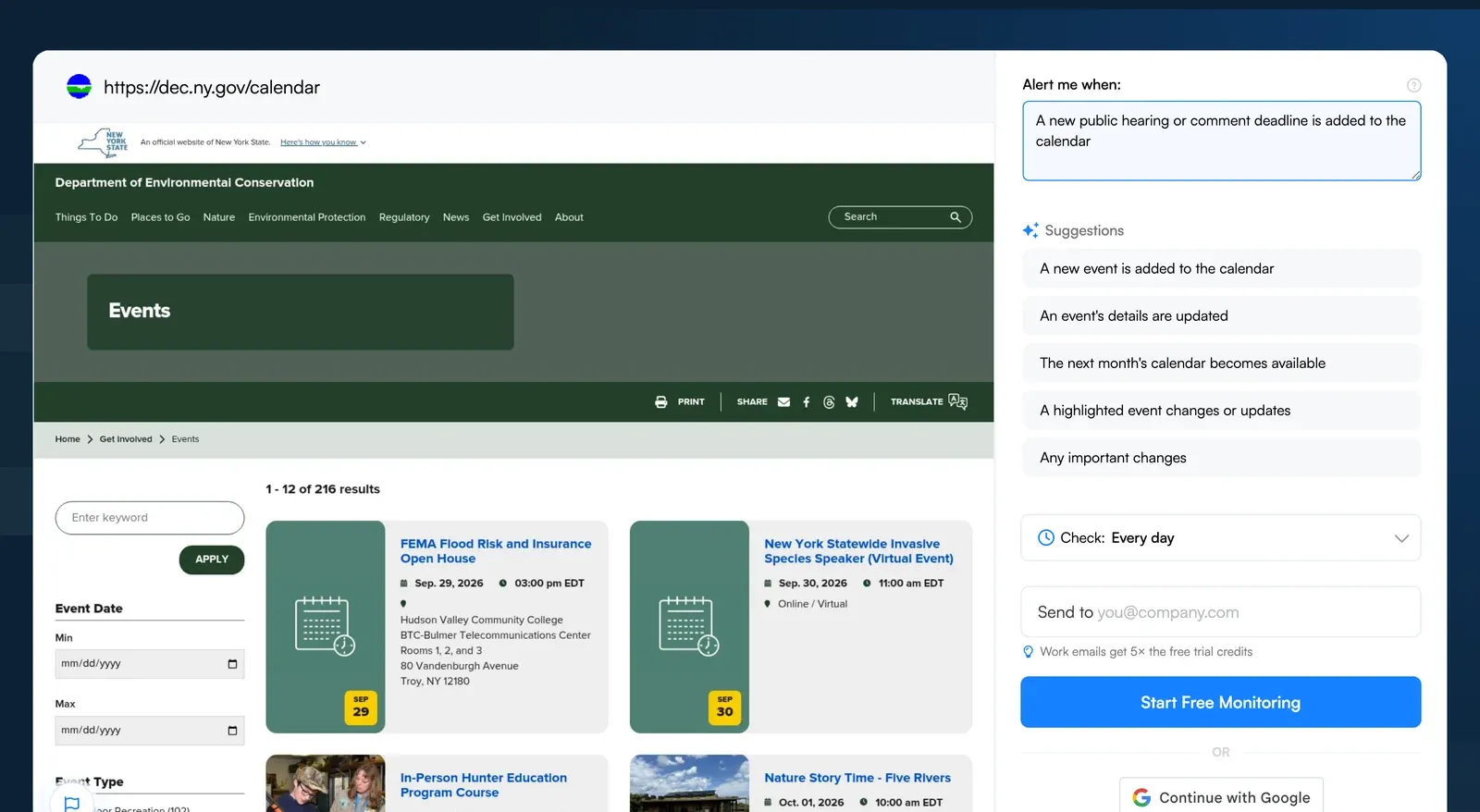Open Nature menu item
Image resolution: width=1480 pixels, height=812 pixels.
(x=219, y=217)
